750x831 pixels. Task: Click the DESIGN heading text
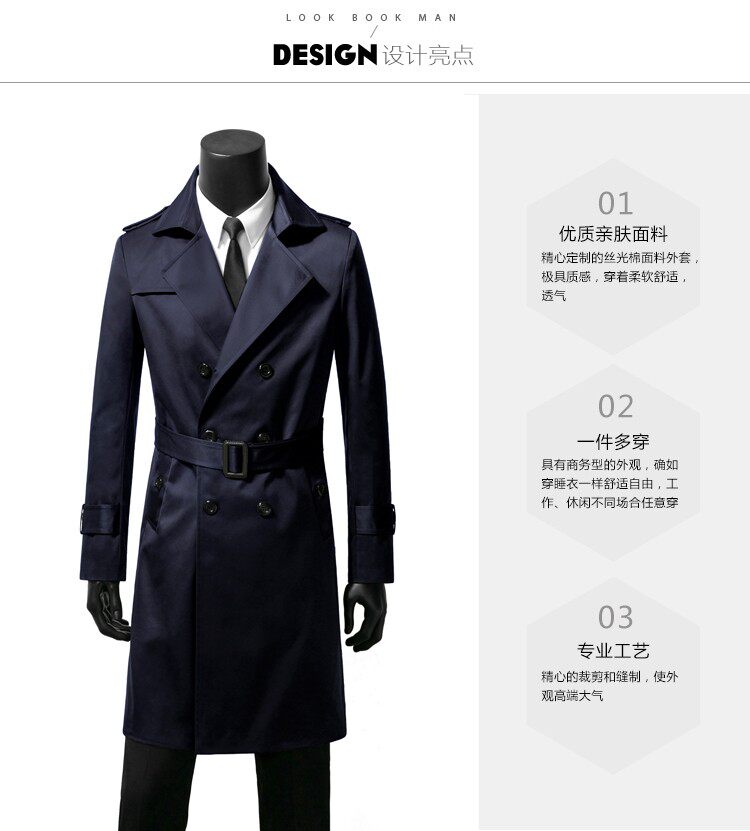pyautogui.click(x=325, y=55)
